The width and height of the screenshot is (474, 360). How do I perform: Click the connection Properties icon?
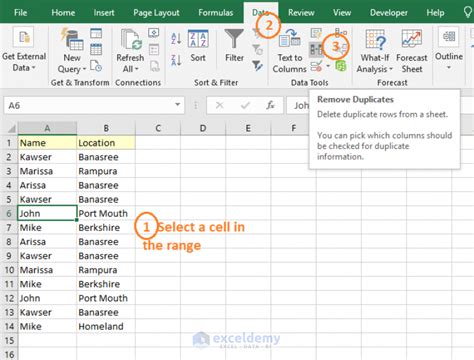click(154, 50)
